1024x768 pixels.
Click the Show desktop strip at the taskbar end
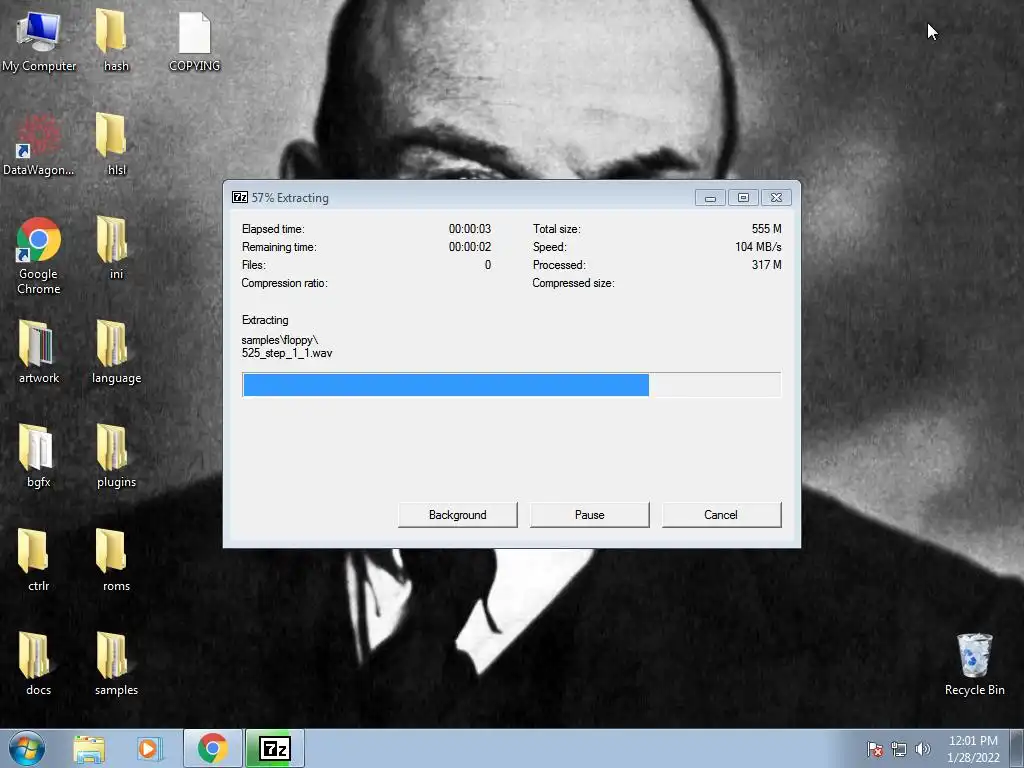click(1017, 748)
